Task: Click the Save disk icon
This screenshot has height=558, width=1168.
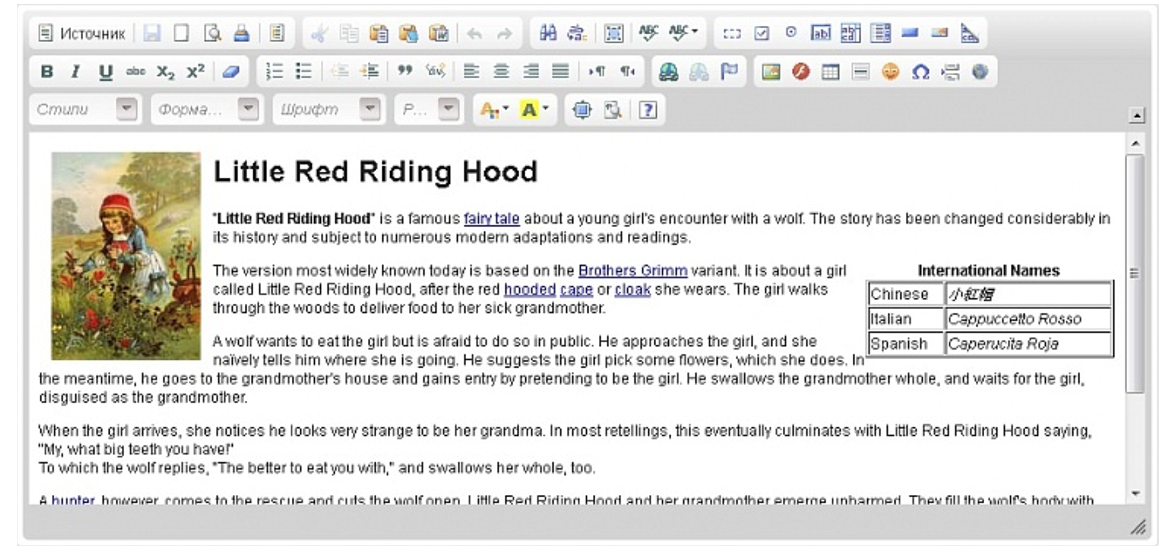Action: click(x=152, y=34)
